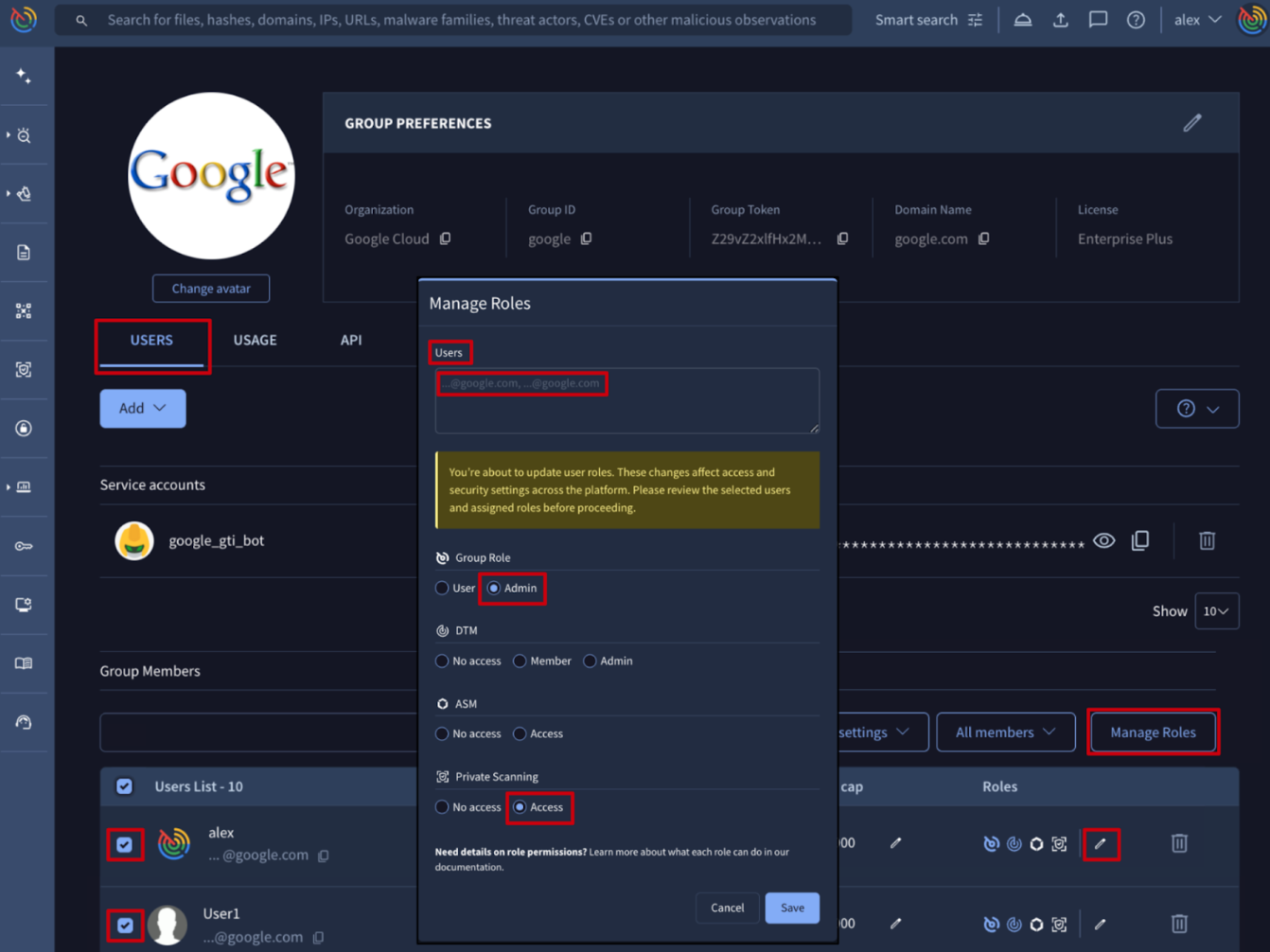Set DTM to No access
This screenshot has width=1270, height=952.
tap(442, 661)
